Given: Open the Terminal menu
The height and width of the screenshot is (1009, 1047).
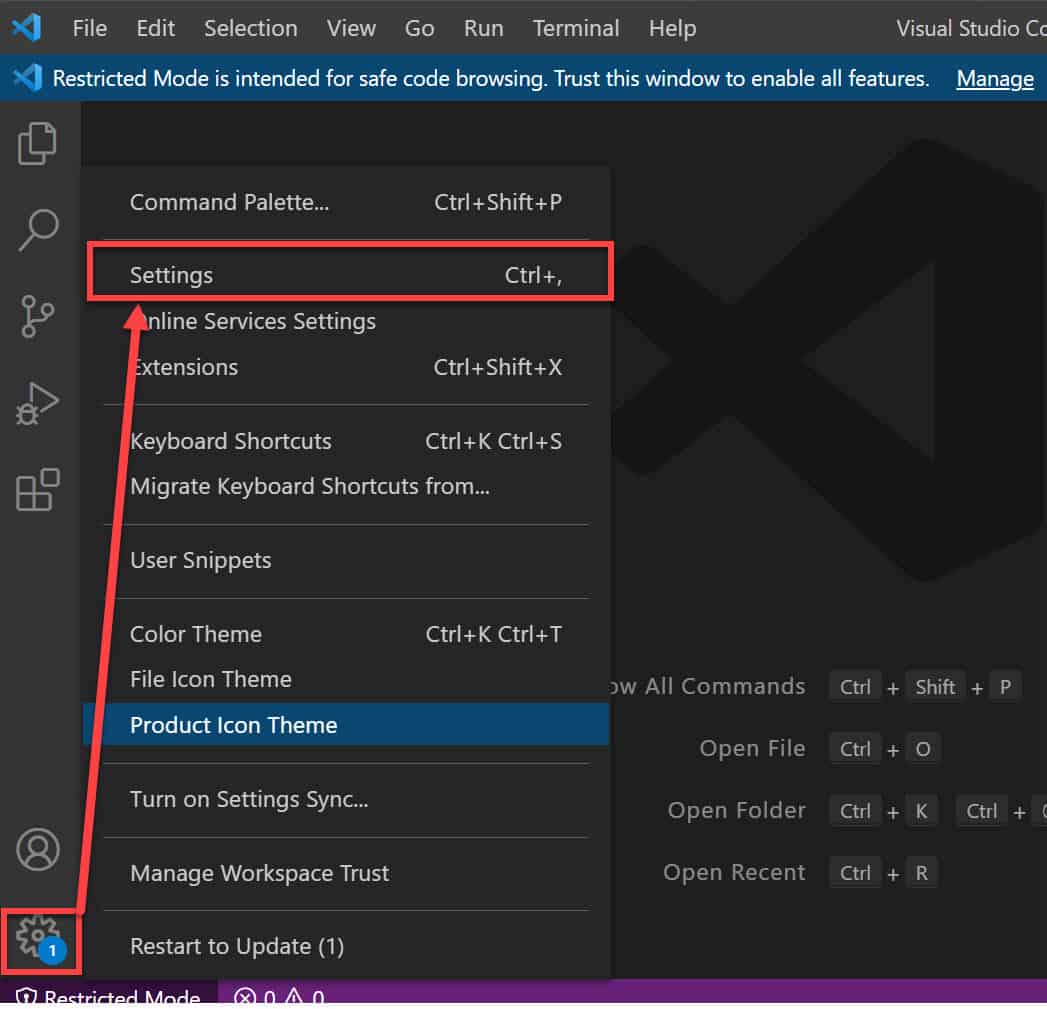Looking at the screenshot, I should click(x=576, y=28).
